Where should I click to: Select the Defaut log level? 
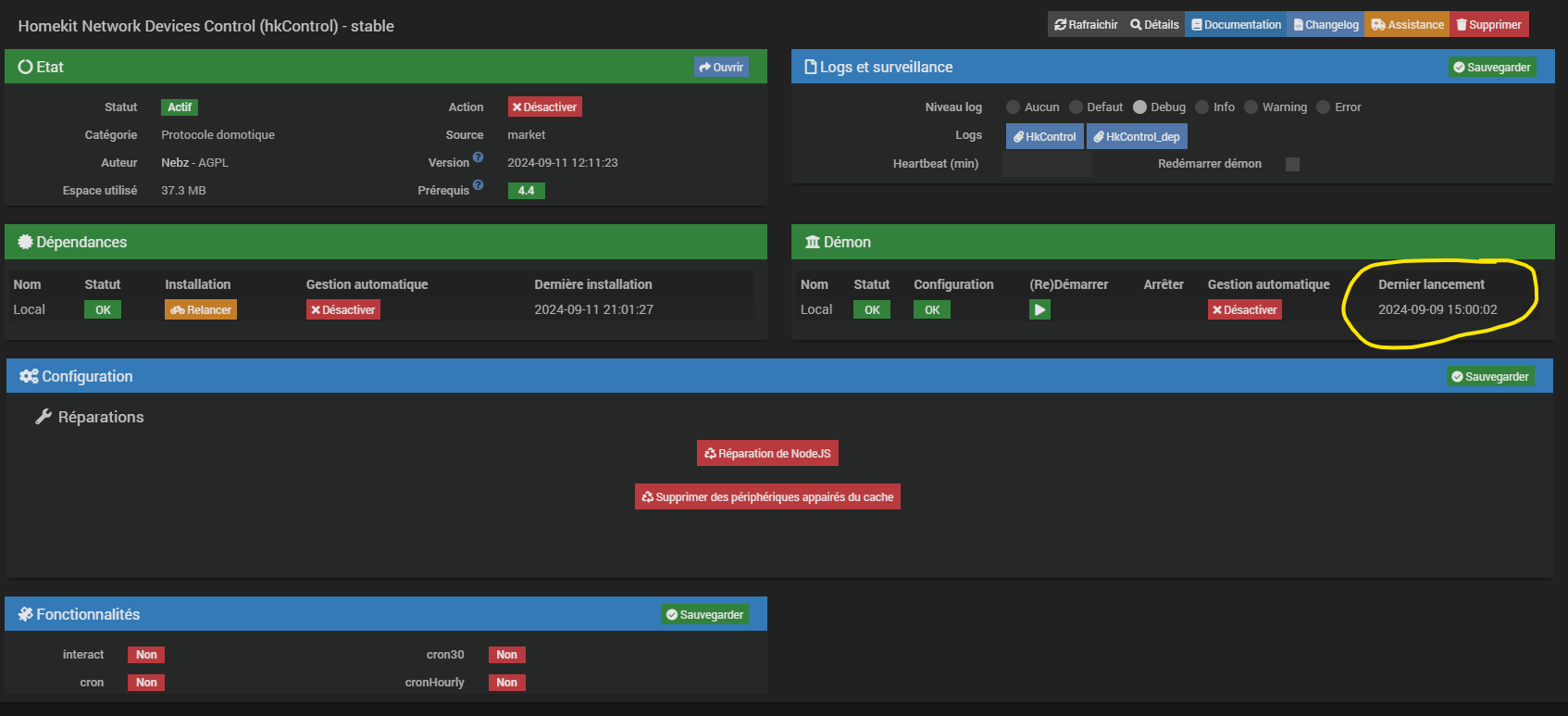point(1076,107)
